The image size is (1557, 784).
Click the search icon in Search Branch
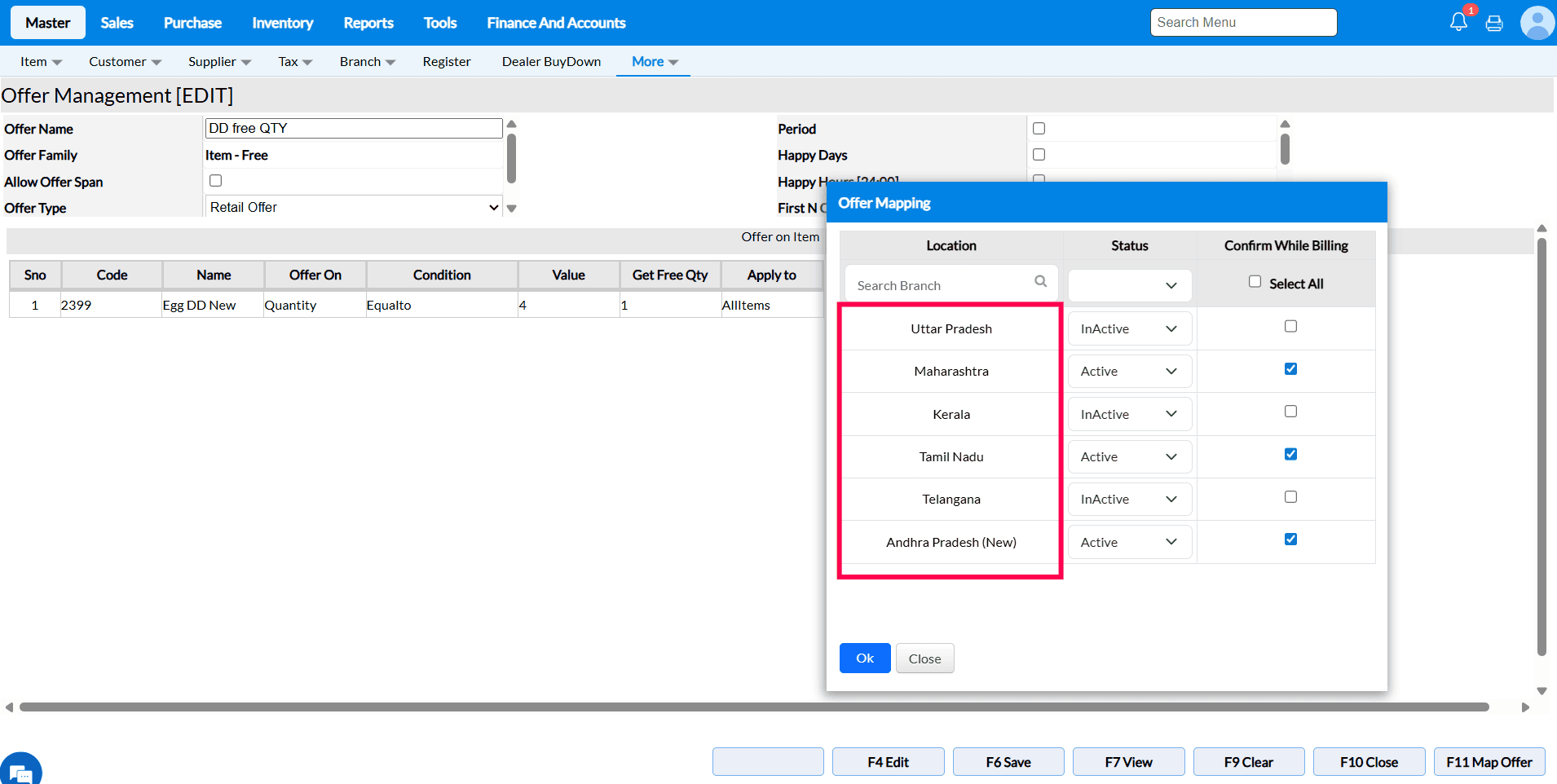coord(1040,281)
